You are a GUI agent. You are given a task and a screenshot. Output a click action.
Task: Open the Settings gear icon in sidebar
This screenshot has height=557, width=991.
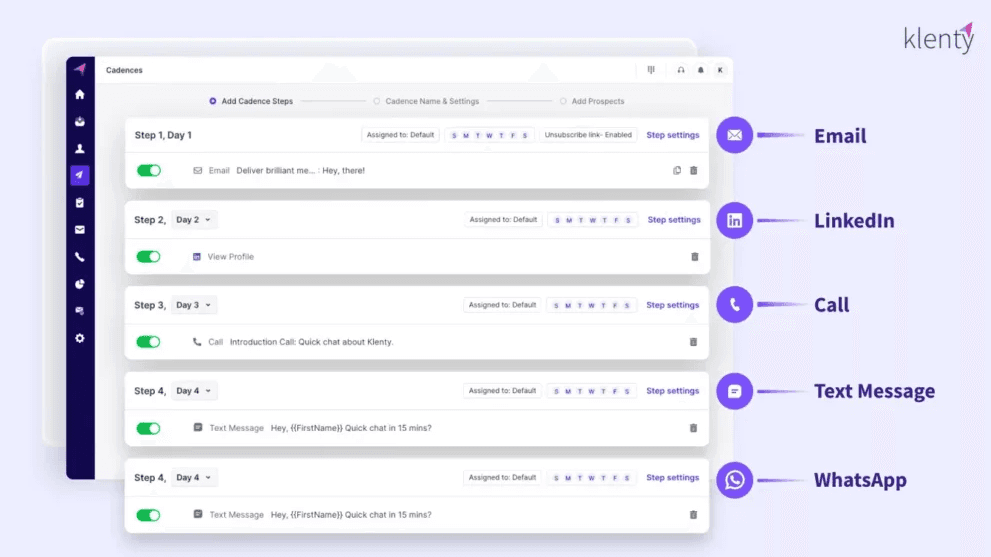pos(80,338)
